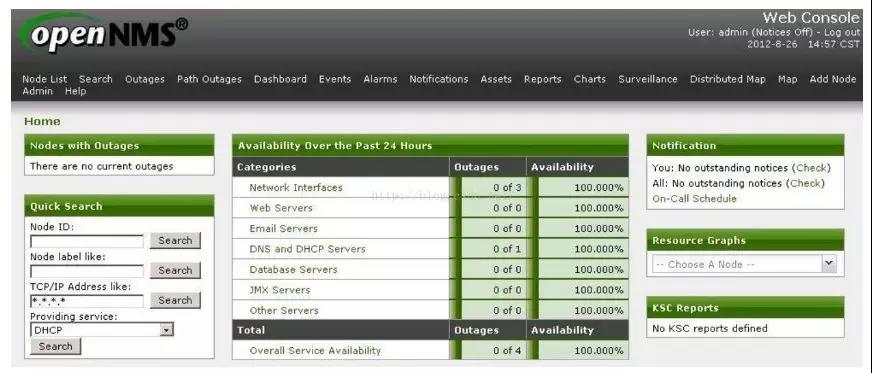Viewport: 872px width, 373px height.
Task: Click Availability Over the Past 24 Hours header
Action: [x=430, y=146]
